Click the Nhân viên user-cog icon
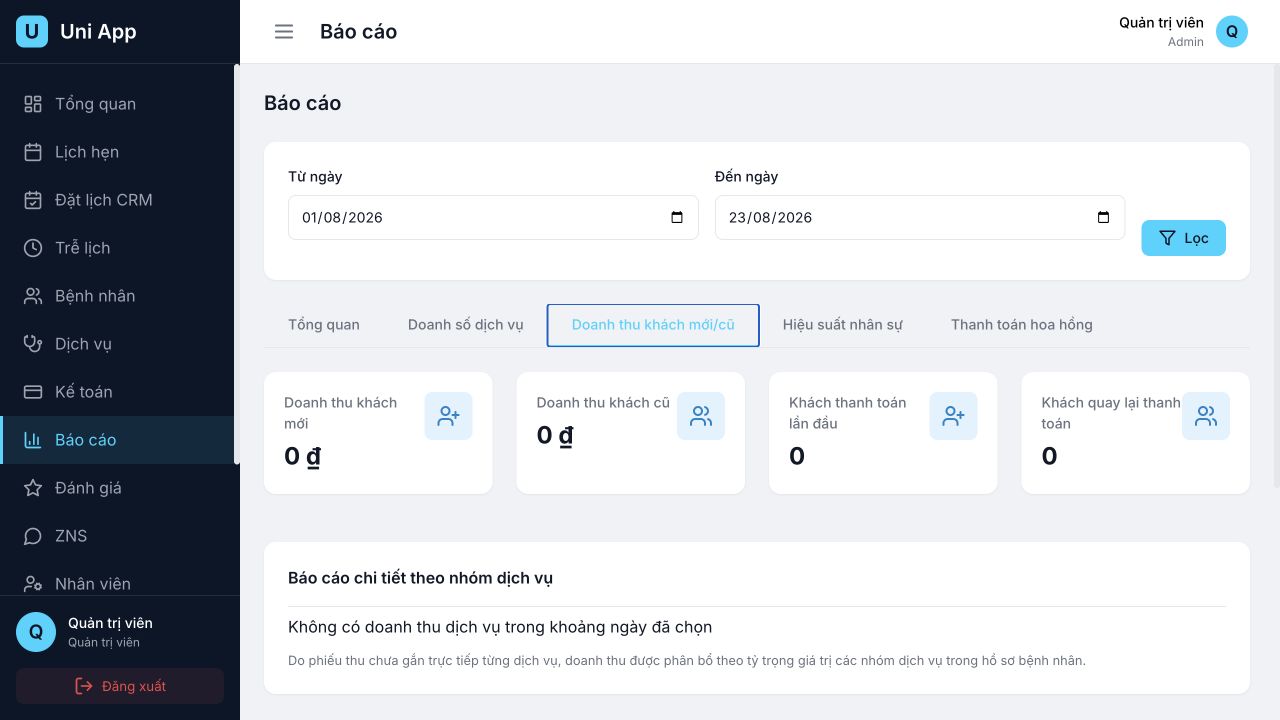1280x720 pixels. coord(33,584)
